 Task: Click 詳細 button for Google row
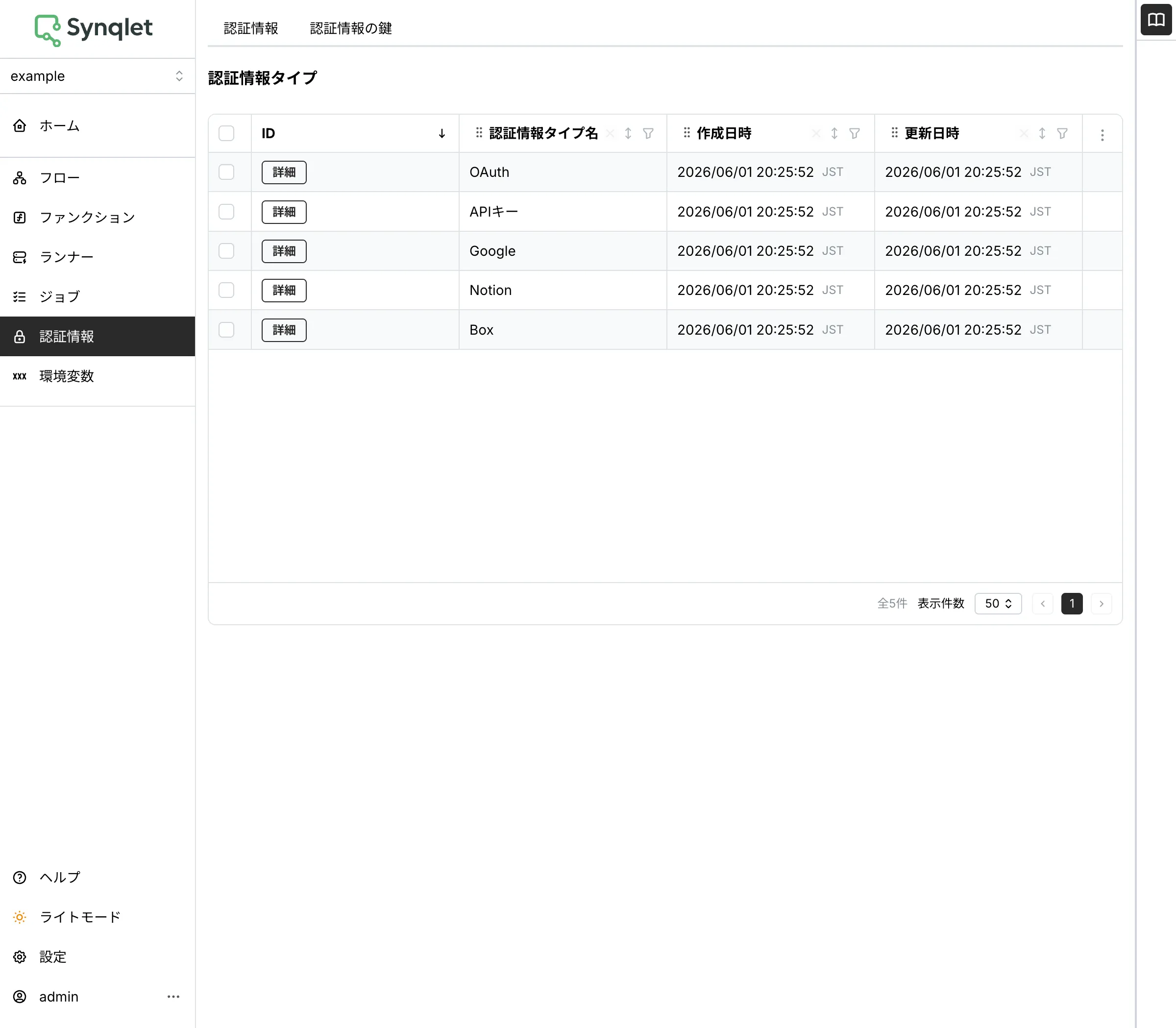pyautogui.click(x=284, y=251)
